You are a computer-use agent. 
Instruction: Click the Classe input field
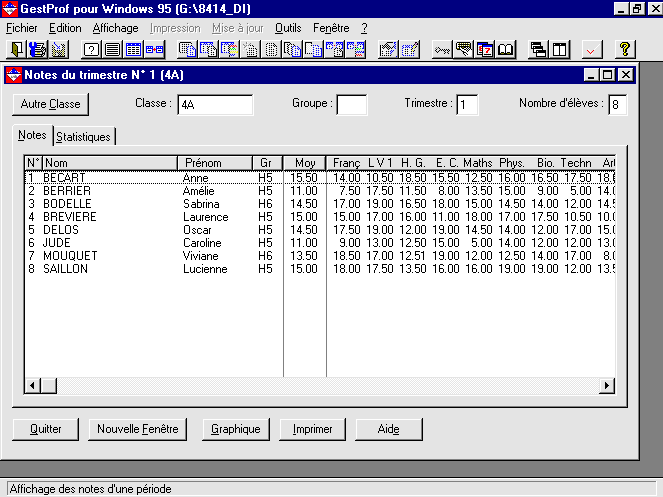pos(214,104)
